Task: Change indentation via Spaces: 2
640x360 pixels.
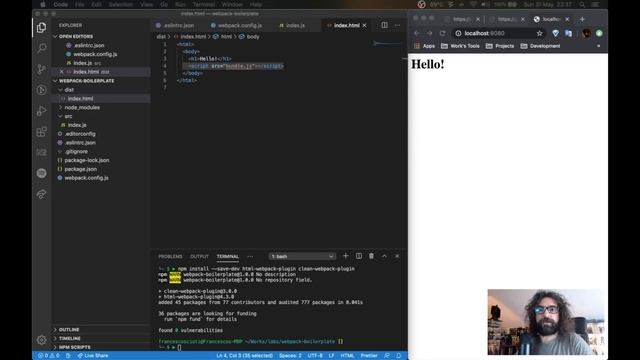Action: (x=290, y=356)
